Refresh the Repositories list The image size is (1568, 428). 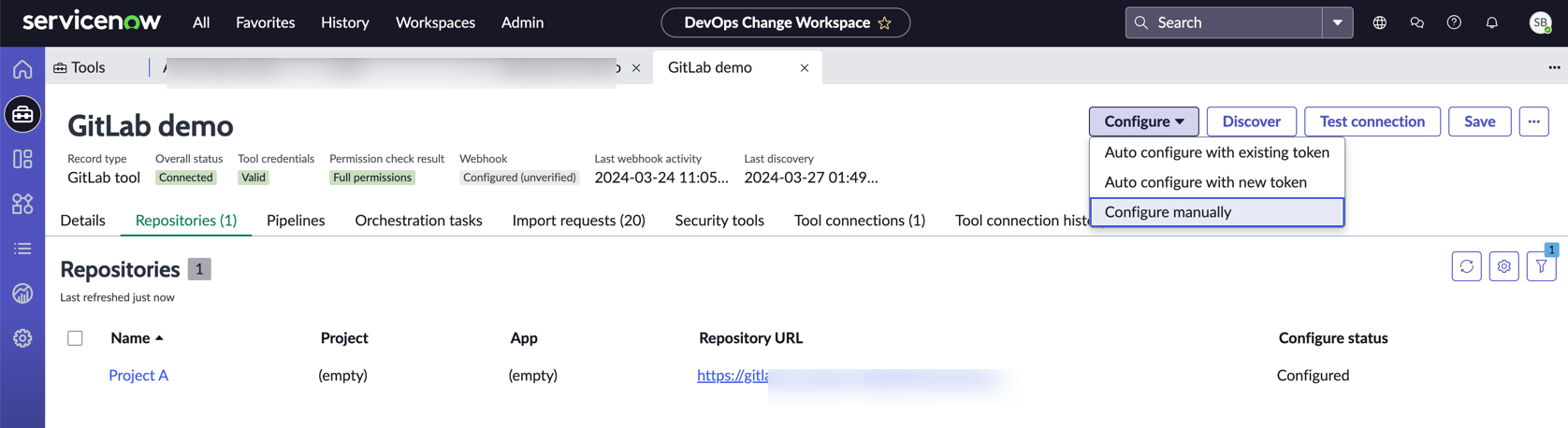[1467, 266]
